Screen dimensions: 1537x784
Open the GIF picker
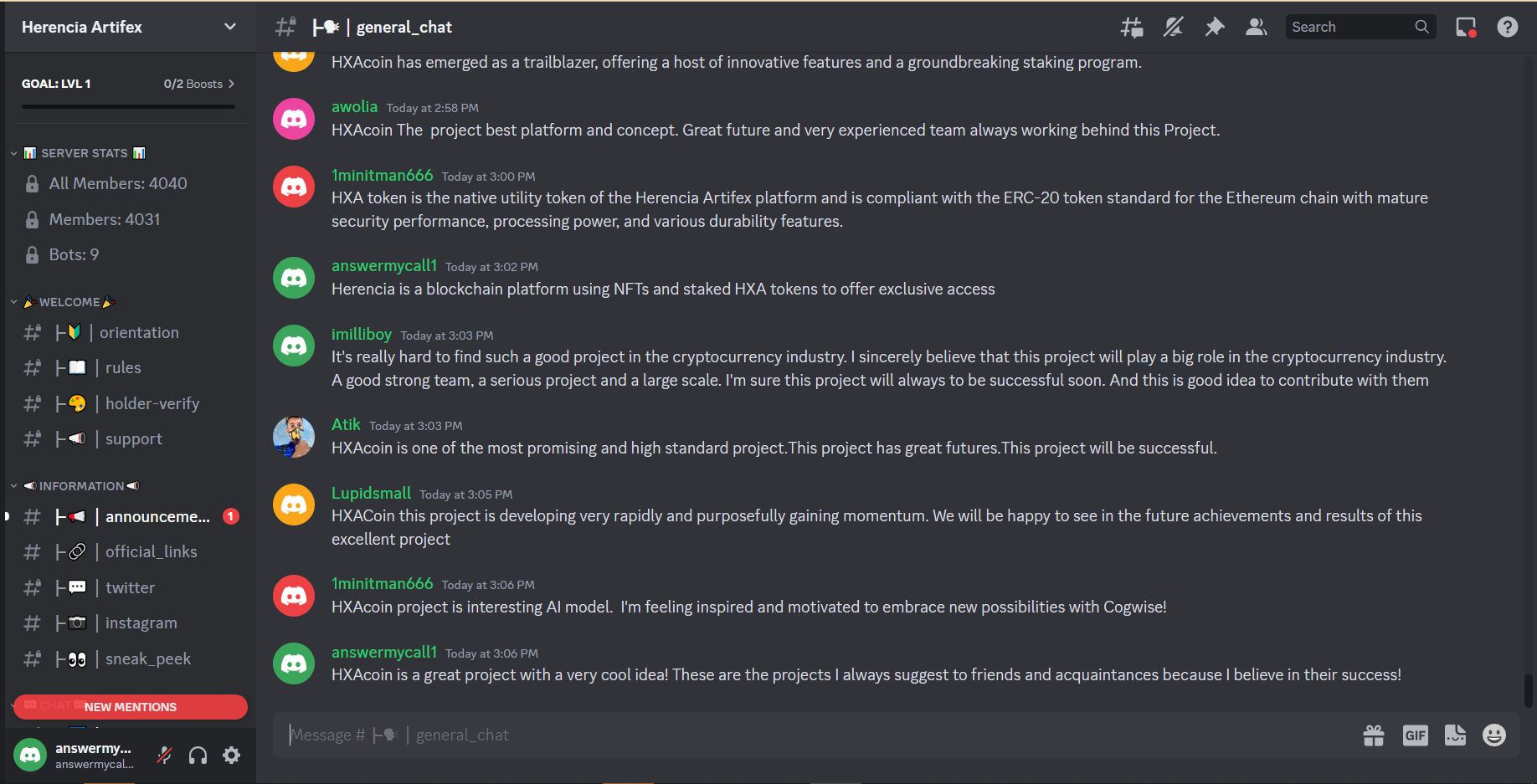[1415, 735]
